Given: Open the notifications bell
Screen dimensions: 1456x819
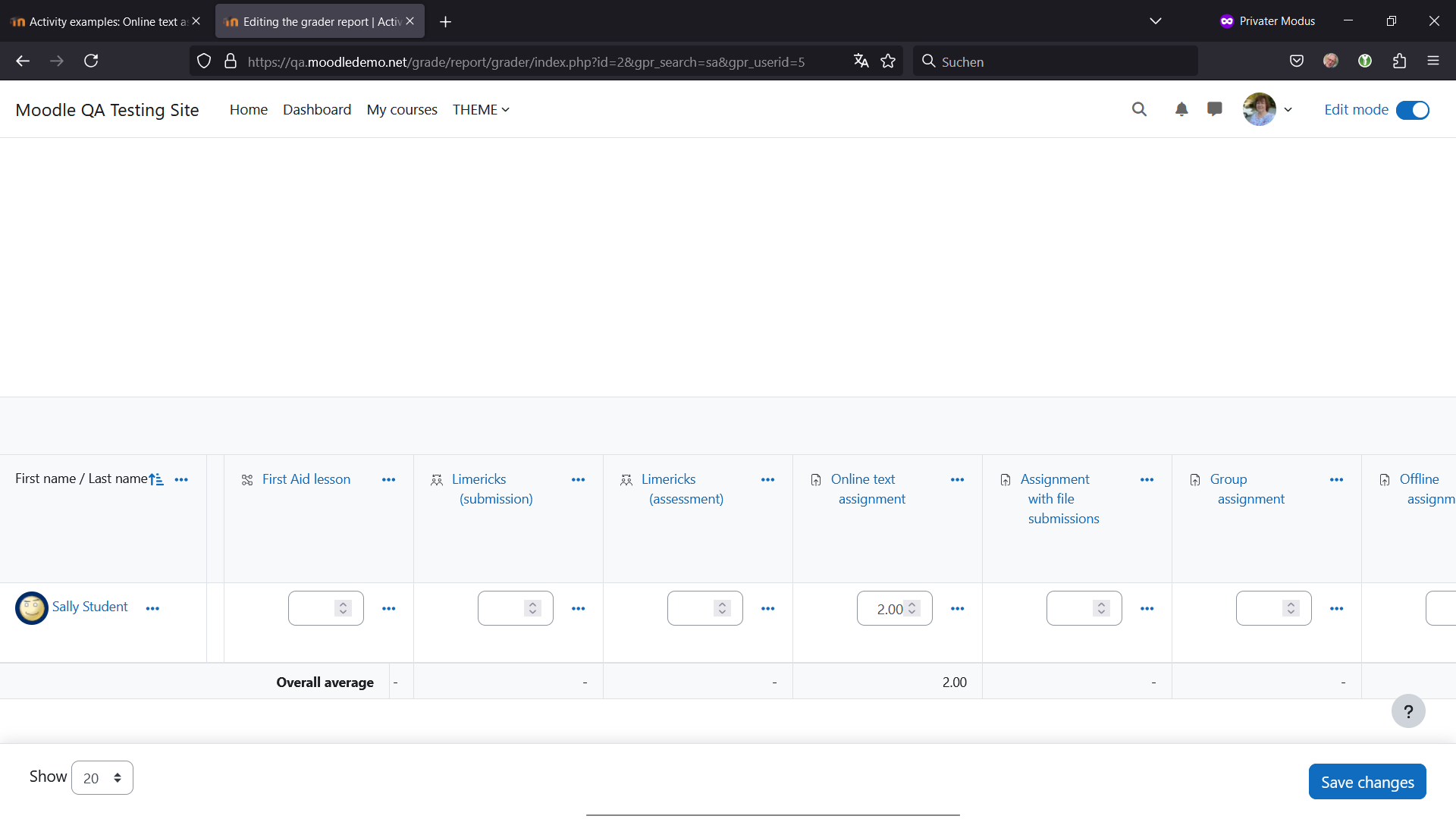Looking at the screenshot, I should point(1181,109).
